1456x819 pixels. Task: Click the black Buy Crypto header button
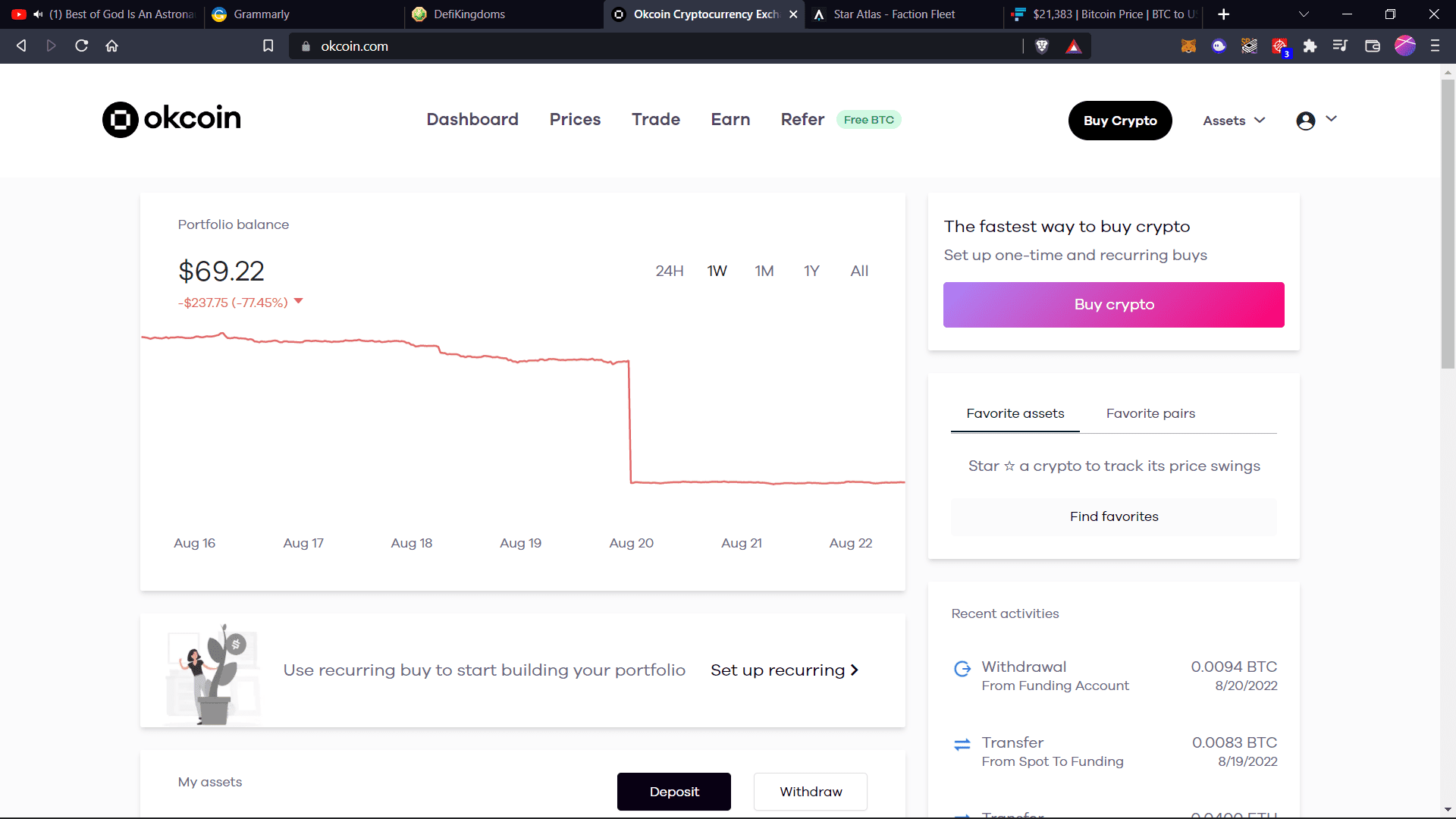coord(1120,121)
